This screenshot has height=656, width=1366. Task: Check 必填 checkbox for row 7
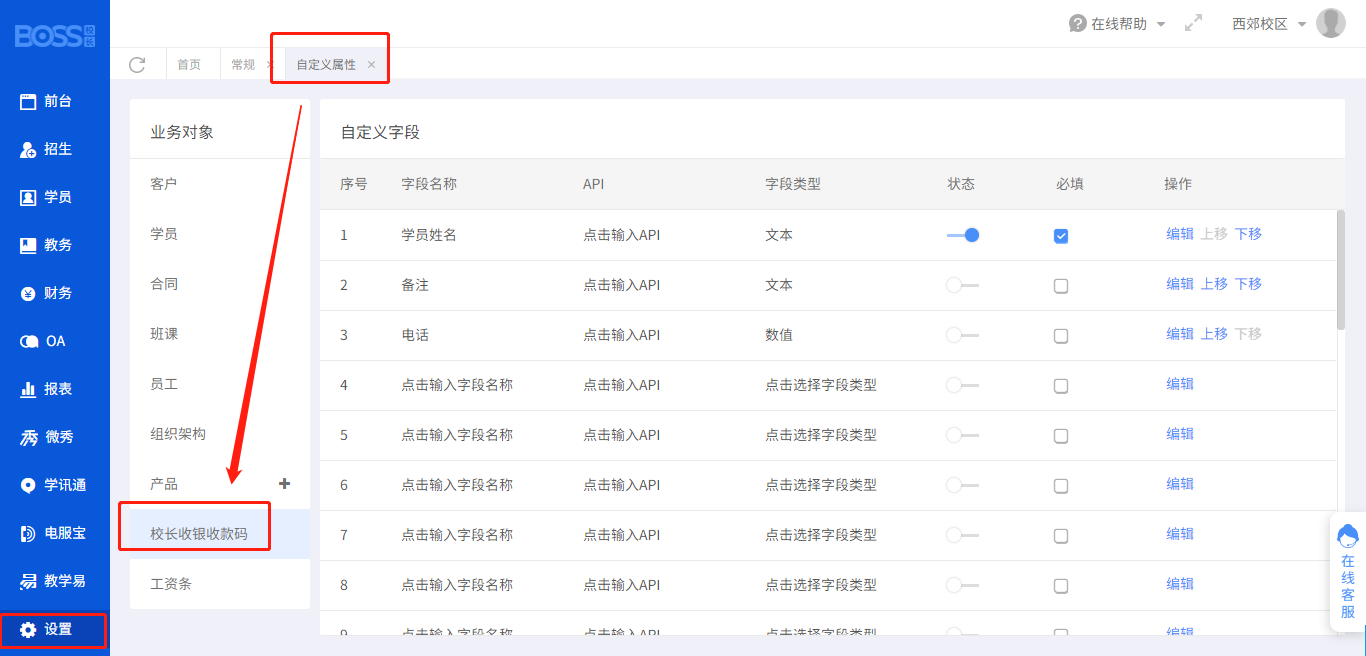click(1061, 536)
